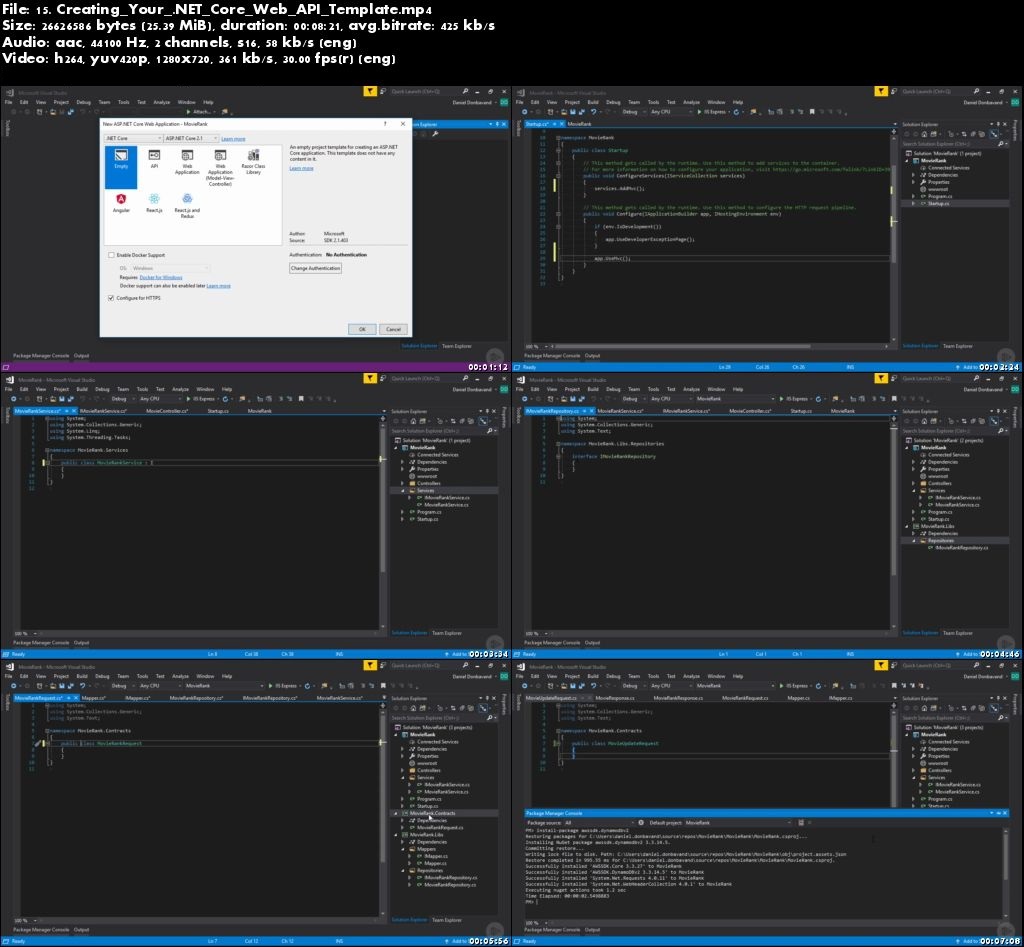
Task: Pick the React.js template icon
Action: pos(154,203)
